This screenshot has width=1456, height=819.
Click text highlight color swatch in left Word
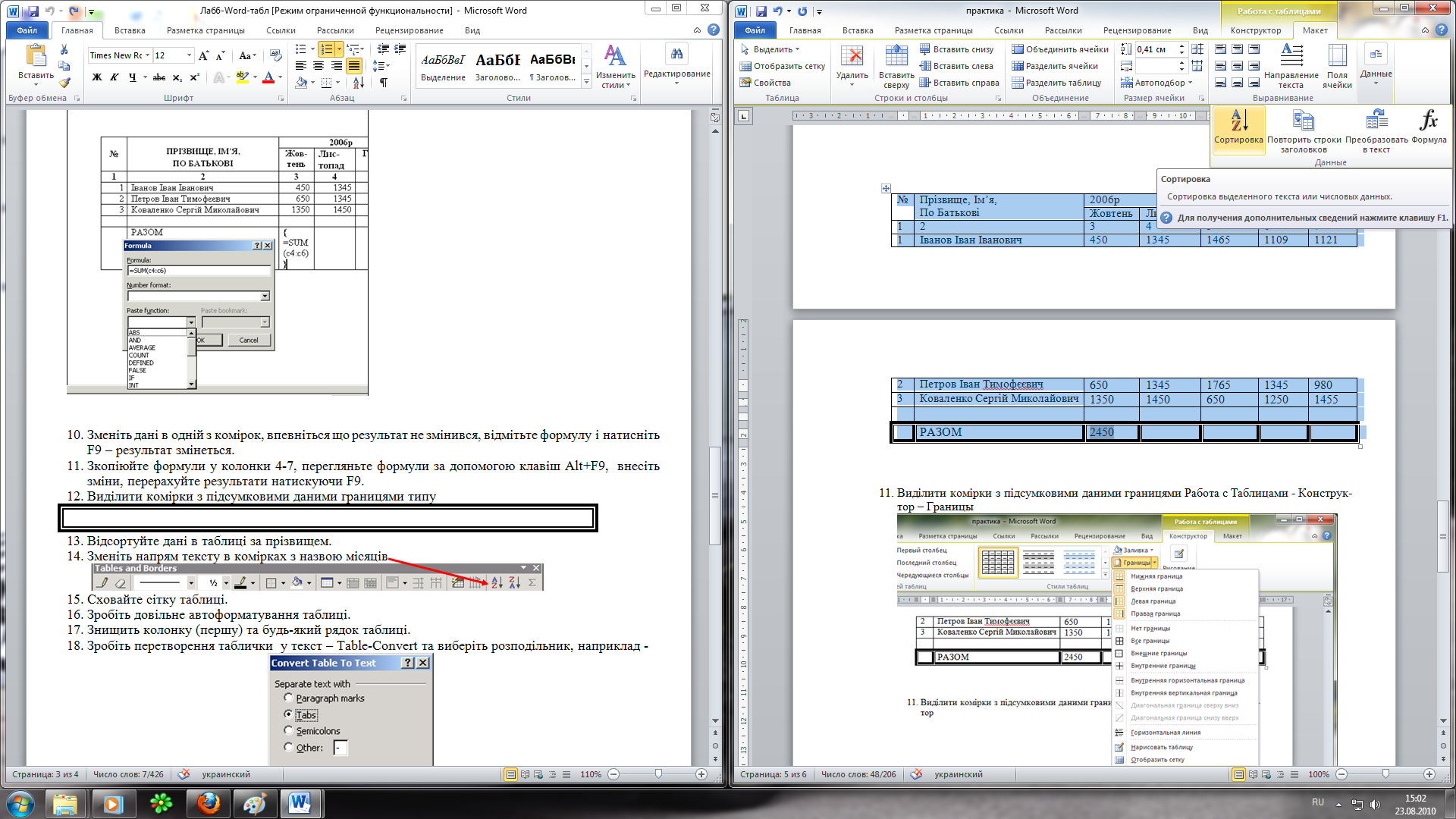242,77
